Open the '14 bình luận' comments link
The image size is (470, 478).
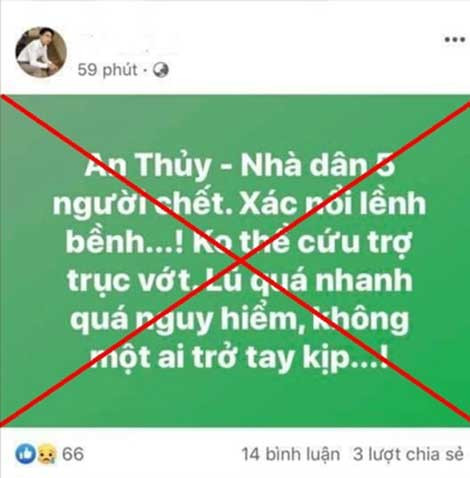[291, 454]
